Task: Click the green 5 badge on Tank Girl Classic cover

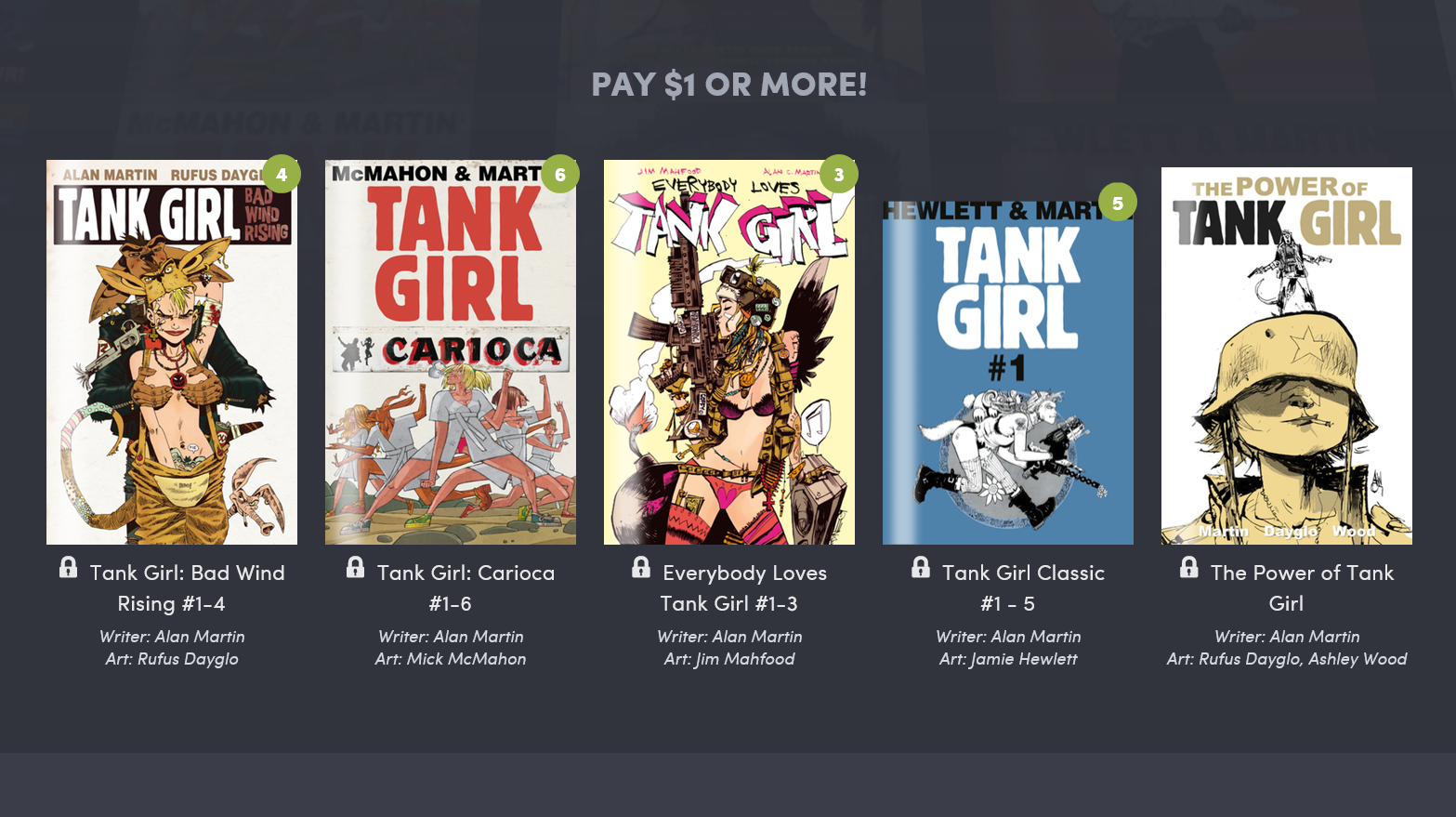Action: point(1118,202)
